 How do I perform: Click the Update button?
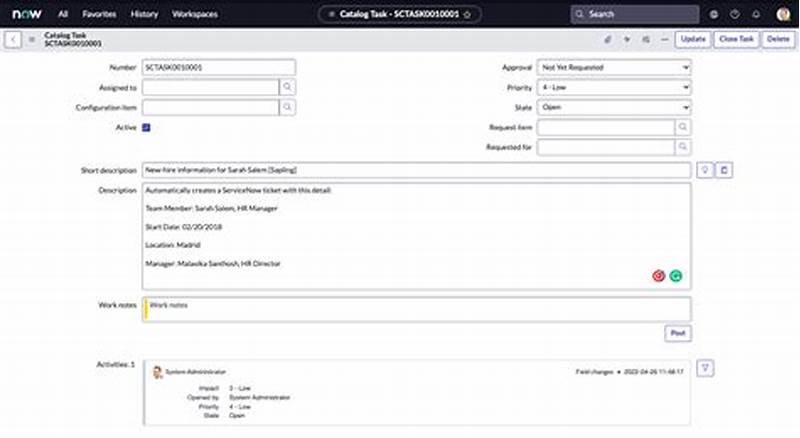(x=693, y=39)
